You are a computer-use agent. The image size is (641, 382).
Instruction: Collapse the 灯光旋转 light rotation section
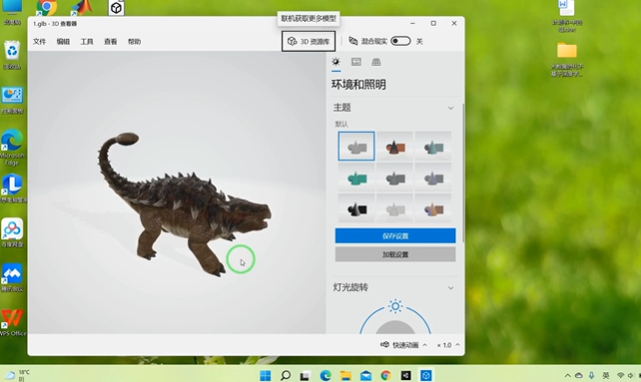(450, 288)
